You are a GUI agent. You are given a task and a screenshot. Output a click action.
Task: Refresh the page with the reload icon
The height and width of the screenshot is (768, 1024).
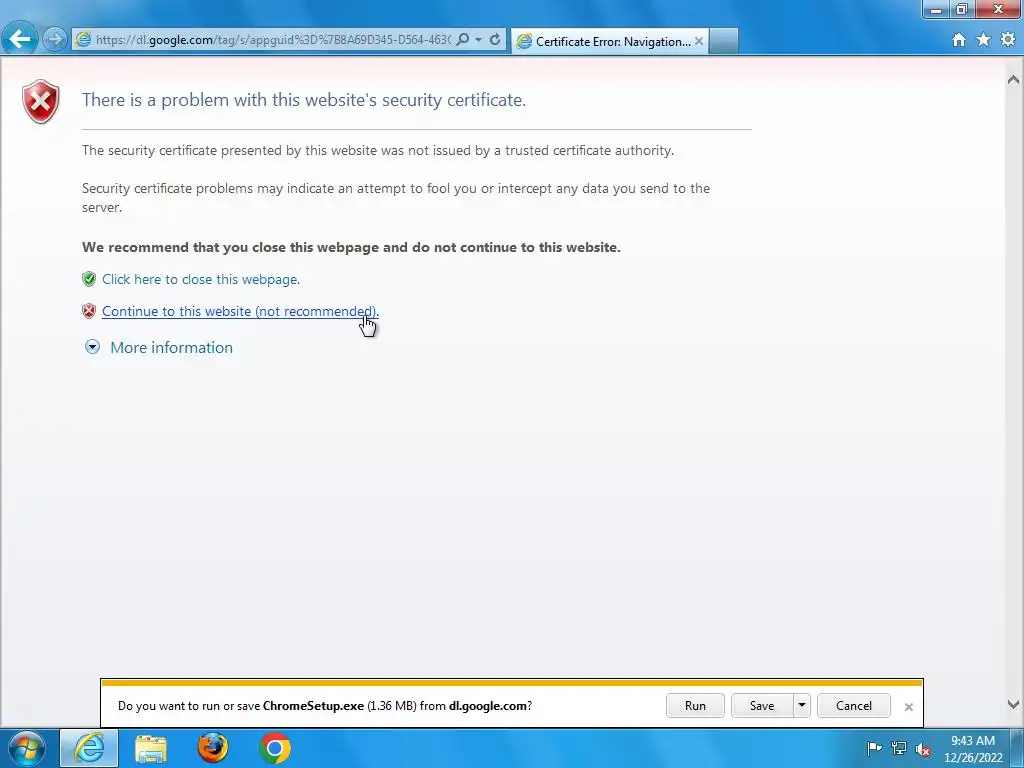click(495, 39)
